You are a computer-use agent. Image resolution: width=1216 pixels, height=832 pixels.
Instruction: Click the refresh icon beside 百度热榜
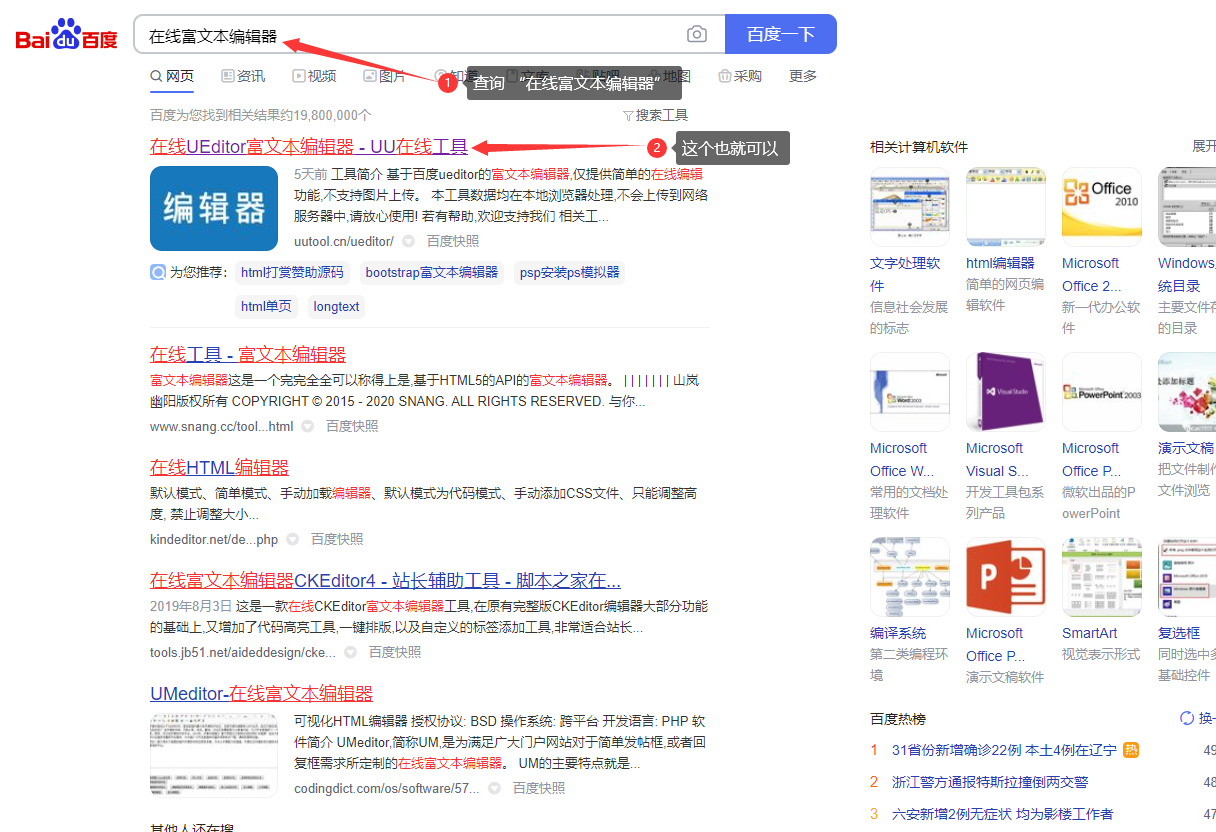tap(1187, 718)
